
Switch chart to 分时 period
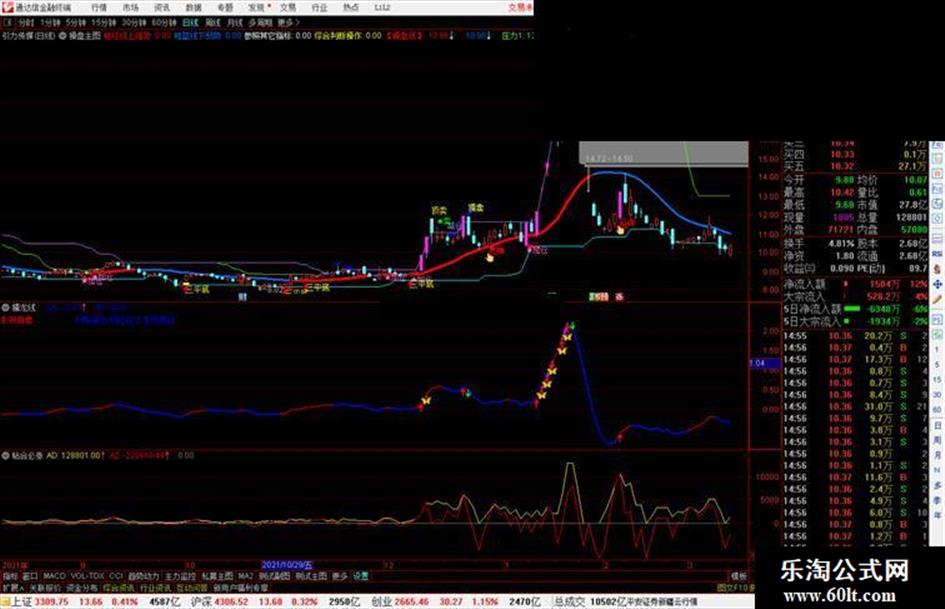click(x=25, y=22)
